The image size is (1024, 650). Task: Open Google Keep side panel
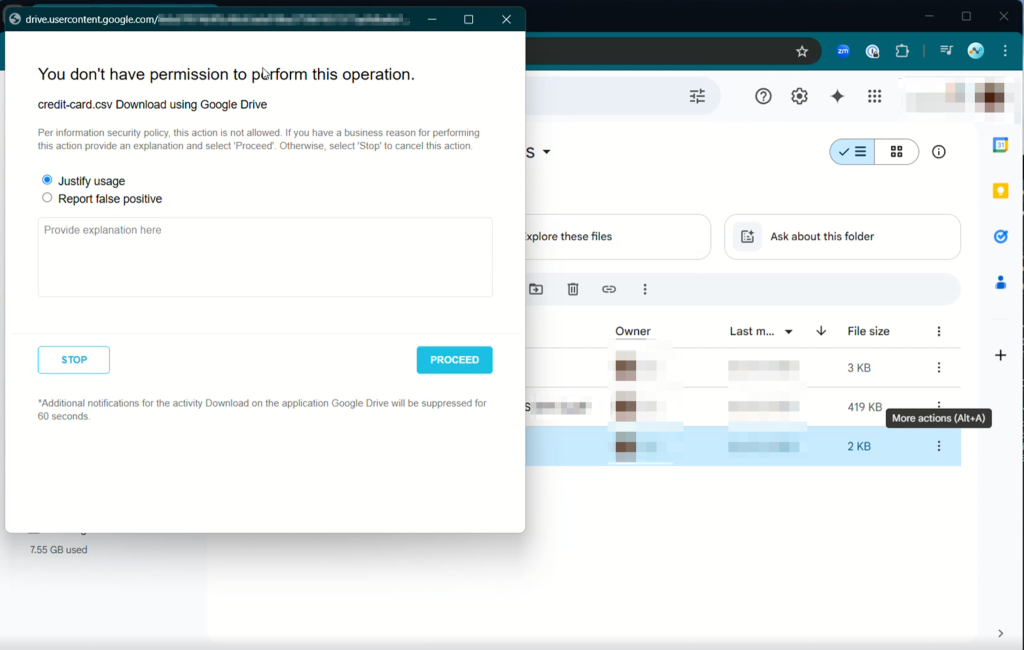1000,191
